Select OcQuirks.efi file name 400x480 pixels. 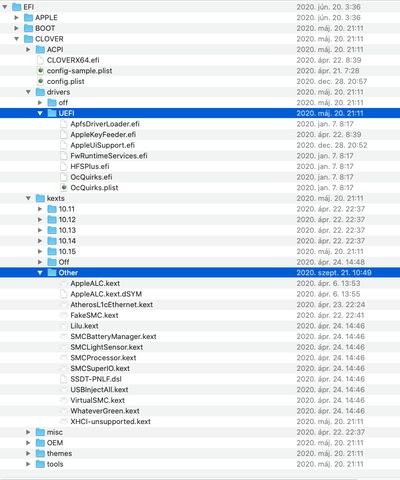91,177
